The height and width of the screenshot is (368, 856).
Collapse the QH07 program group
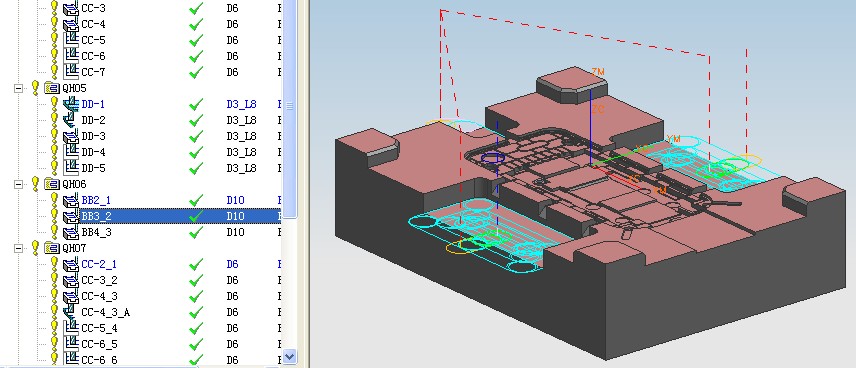coord(19,248)
